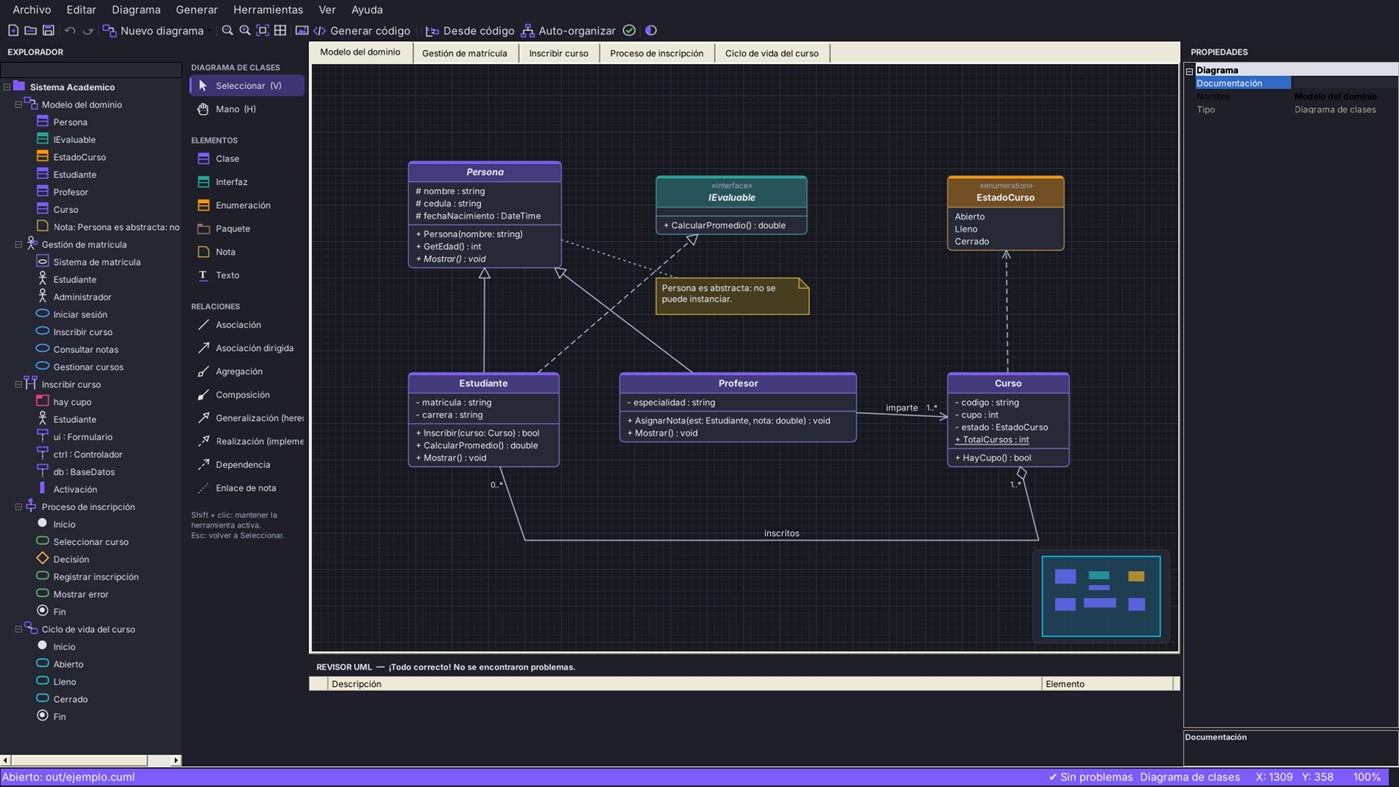Click the fit-to-screen frame icon
Image resolution: width=1399 pixels, height=787 pixels.
(x=262, y=31)
